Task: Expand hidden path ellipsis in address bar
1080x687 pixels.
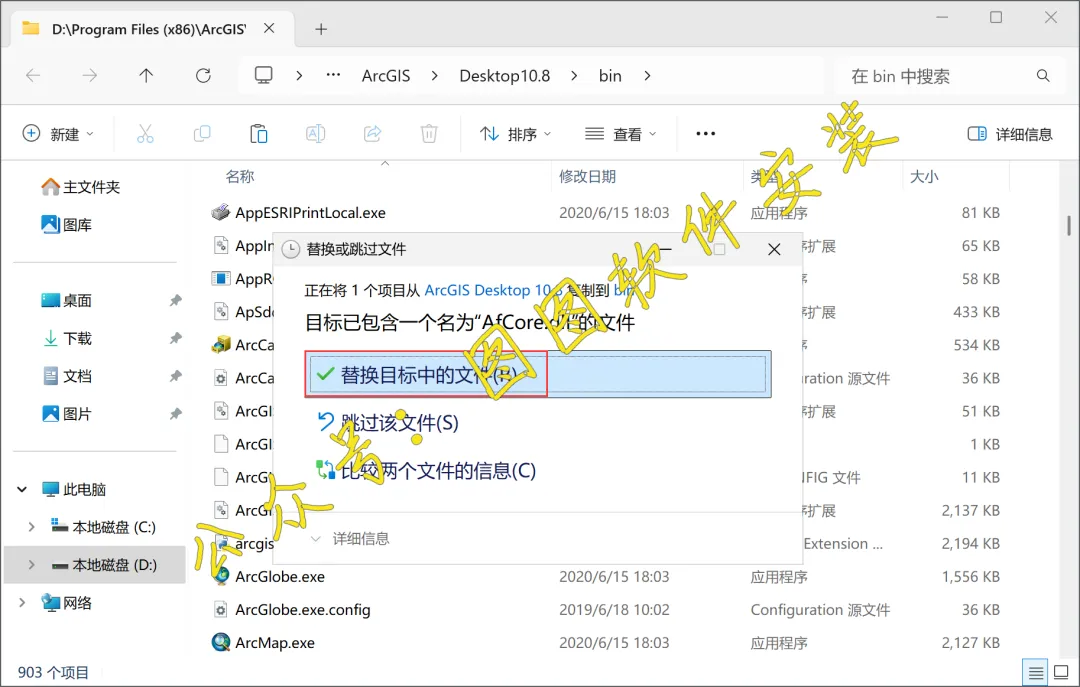Action: (333, 75)
